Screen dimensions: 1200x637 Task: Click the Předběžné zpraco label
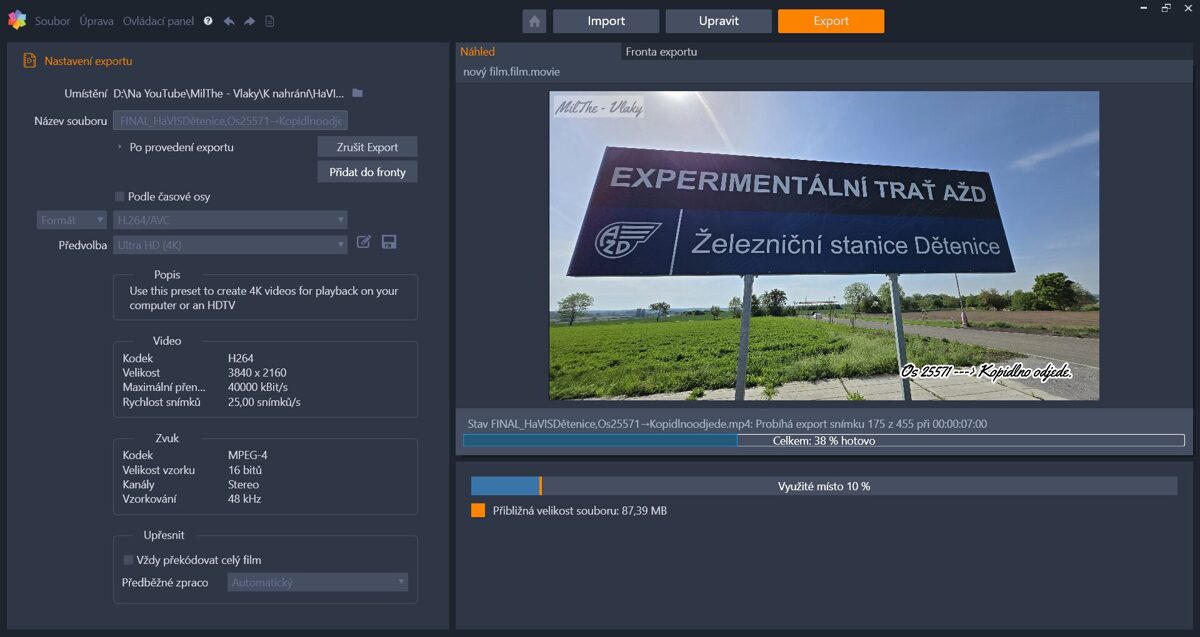point(165,582)
